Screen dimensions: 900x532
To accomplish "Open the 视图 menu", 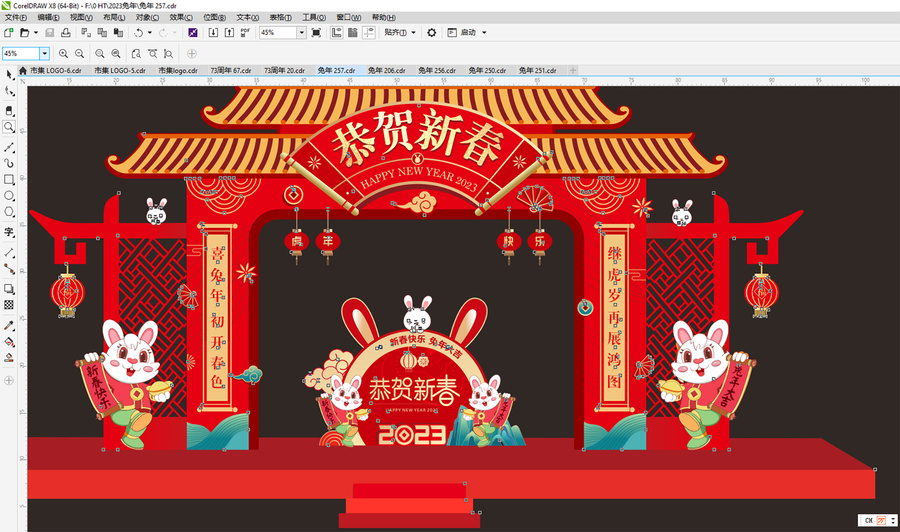I will [81, 17].
